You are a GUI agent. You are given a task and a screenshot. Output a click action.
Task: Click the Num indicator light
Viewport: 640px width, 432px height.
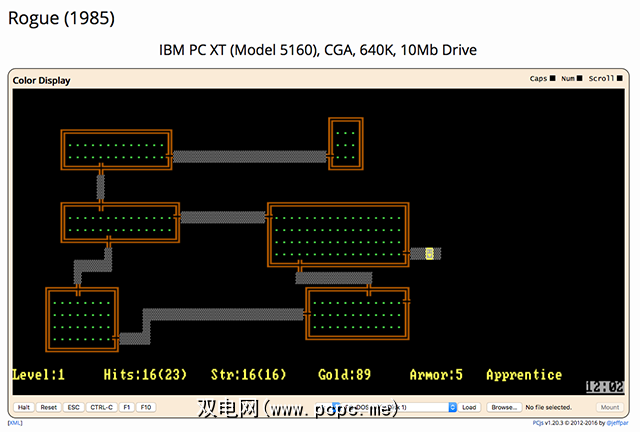pyautogui.click(x=579, y=78)
